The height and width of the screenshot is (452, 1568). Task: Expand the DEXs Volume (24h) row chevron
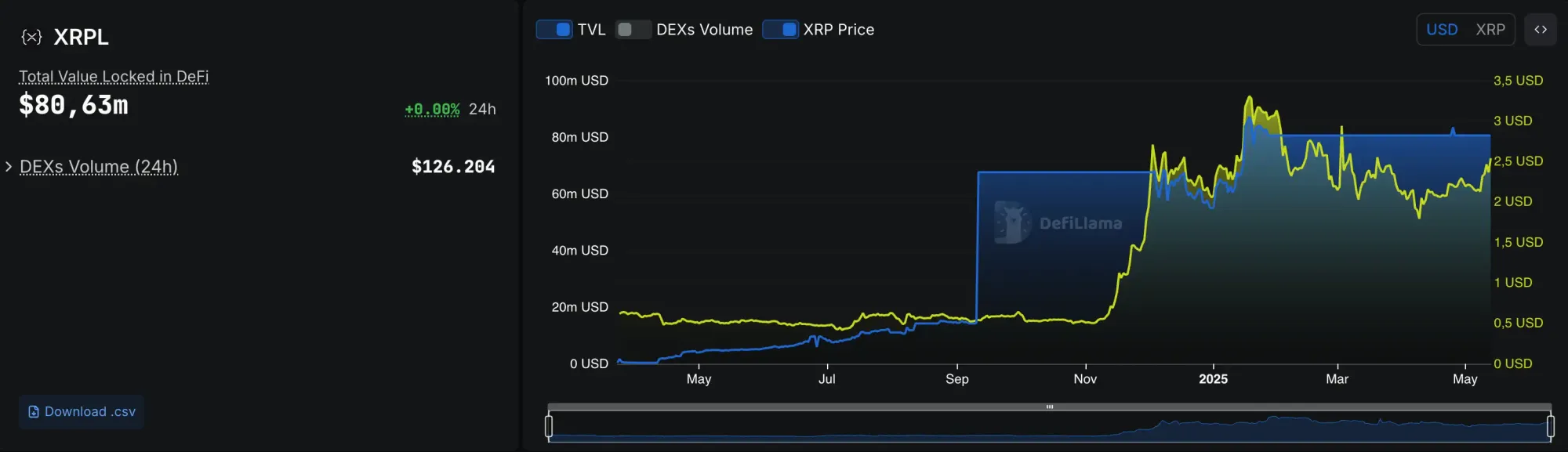(x=9, y=167)
